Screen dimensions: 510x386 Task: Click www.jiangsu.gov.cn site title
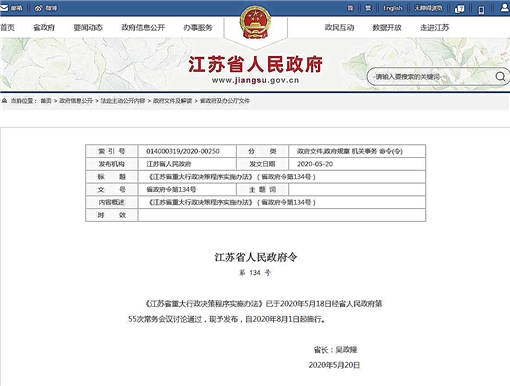[255, 80]
